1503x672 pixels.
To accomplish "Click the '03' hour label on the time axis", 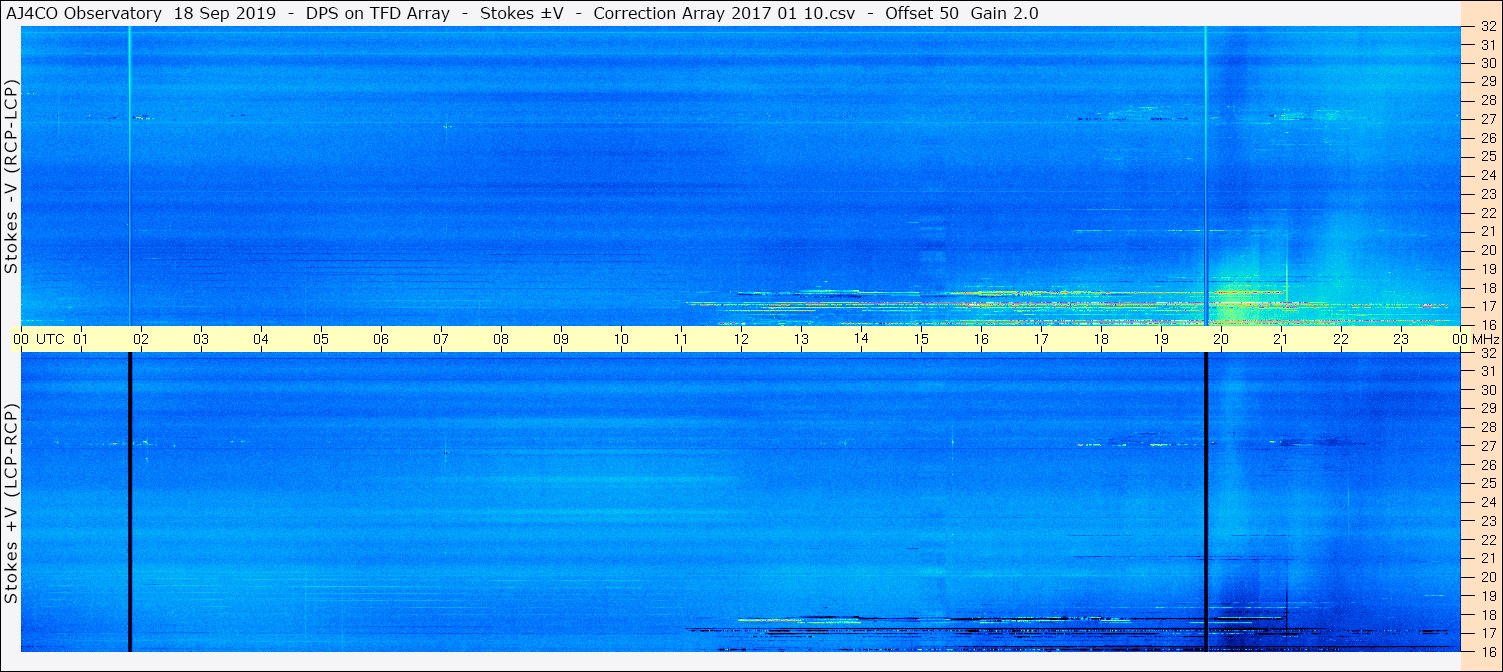I will pos(201,339).
